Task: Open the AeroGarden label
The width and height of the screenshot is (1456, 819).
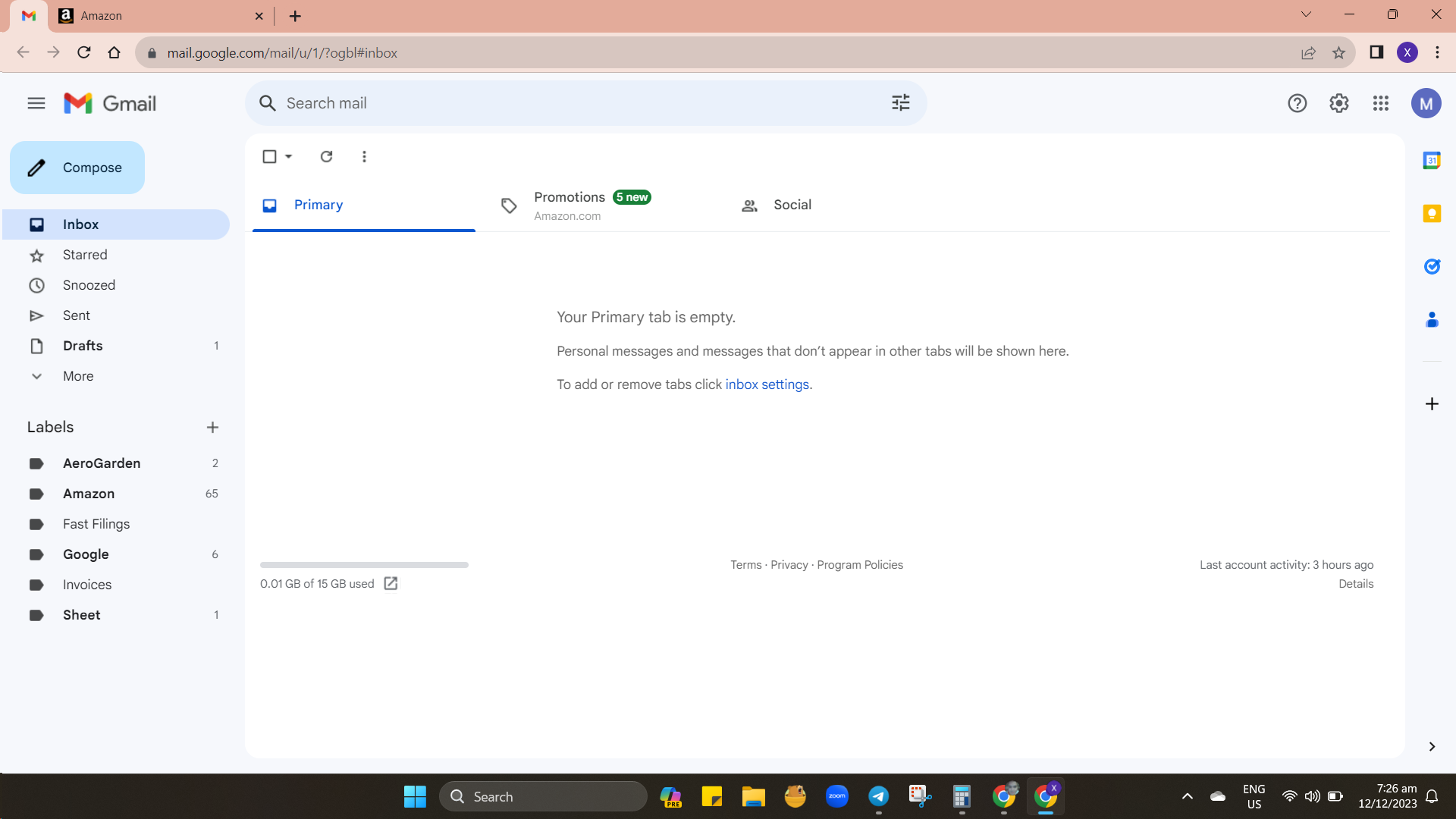Action: [116, 463]
